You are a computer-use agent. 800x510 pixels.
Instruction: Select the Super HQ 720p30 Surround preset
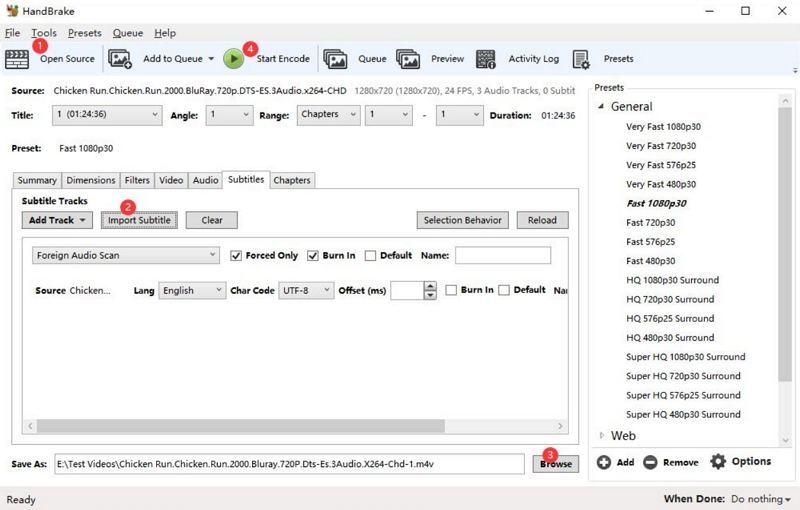683,376
